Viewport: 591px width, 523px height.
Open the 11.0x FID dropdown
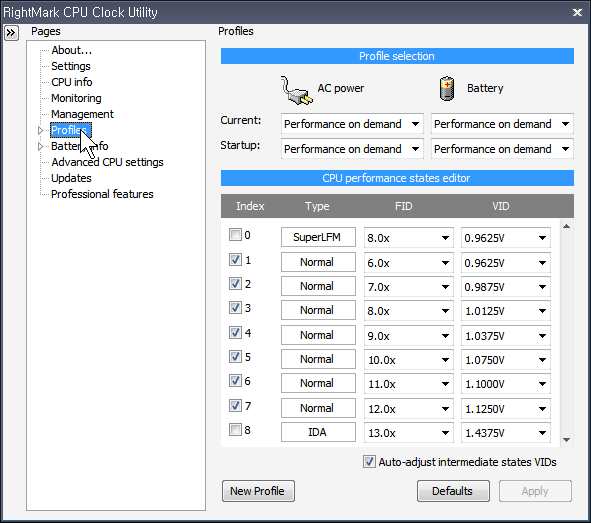coord(409,384)
